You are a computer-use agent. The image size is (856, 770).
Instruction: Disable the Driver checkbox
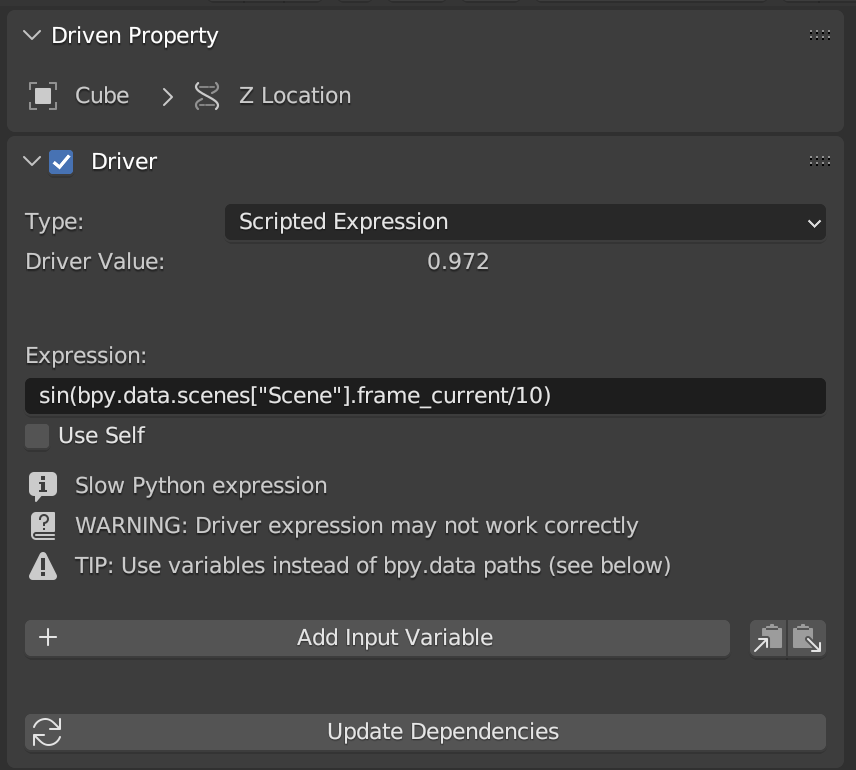pos(62,162)
